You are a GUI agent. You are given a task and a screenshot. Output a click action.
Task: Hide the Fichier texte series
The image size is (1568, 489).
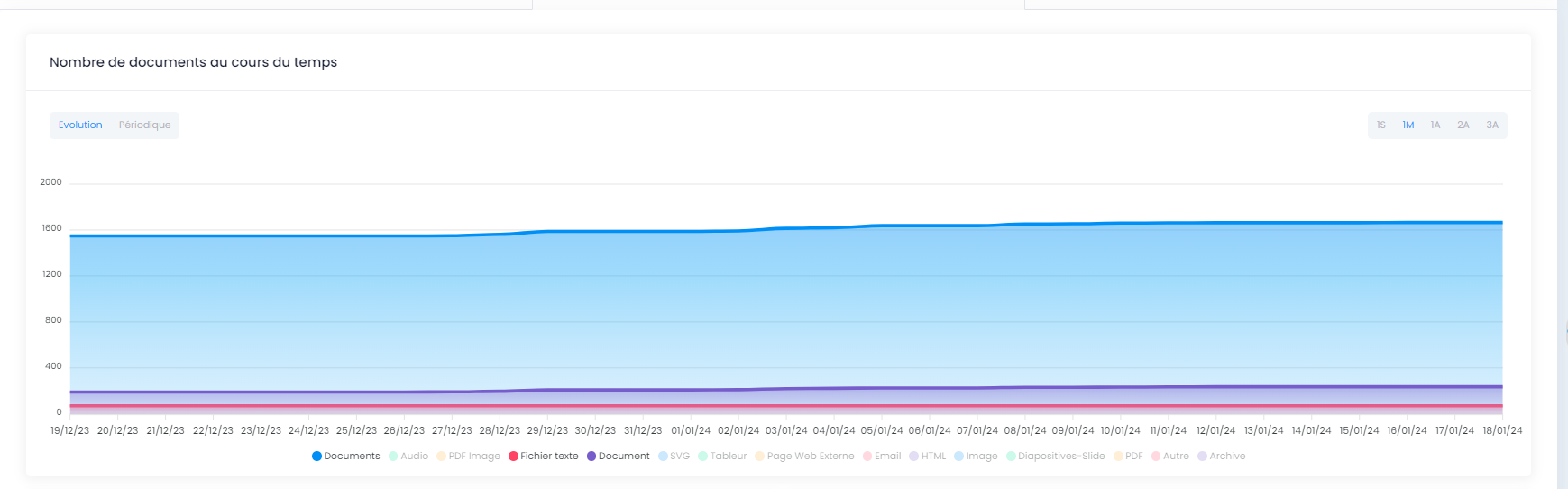(544, 457)
